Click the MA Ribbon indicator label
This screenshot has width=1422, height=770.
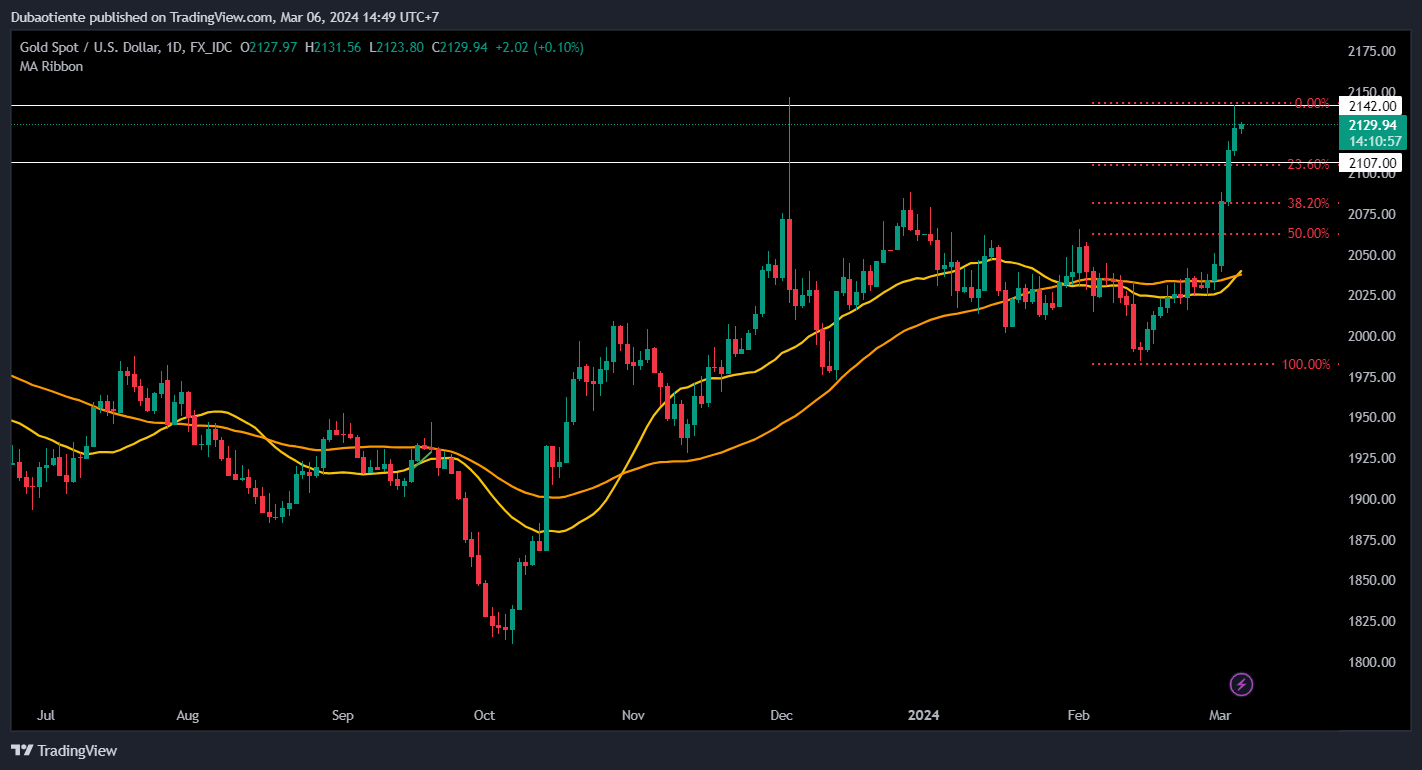coord(51,66)
